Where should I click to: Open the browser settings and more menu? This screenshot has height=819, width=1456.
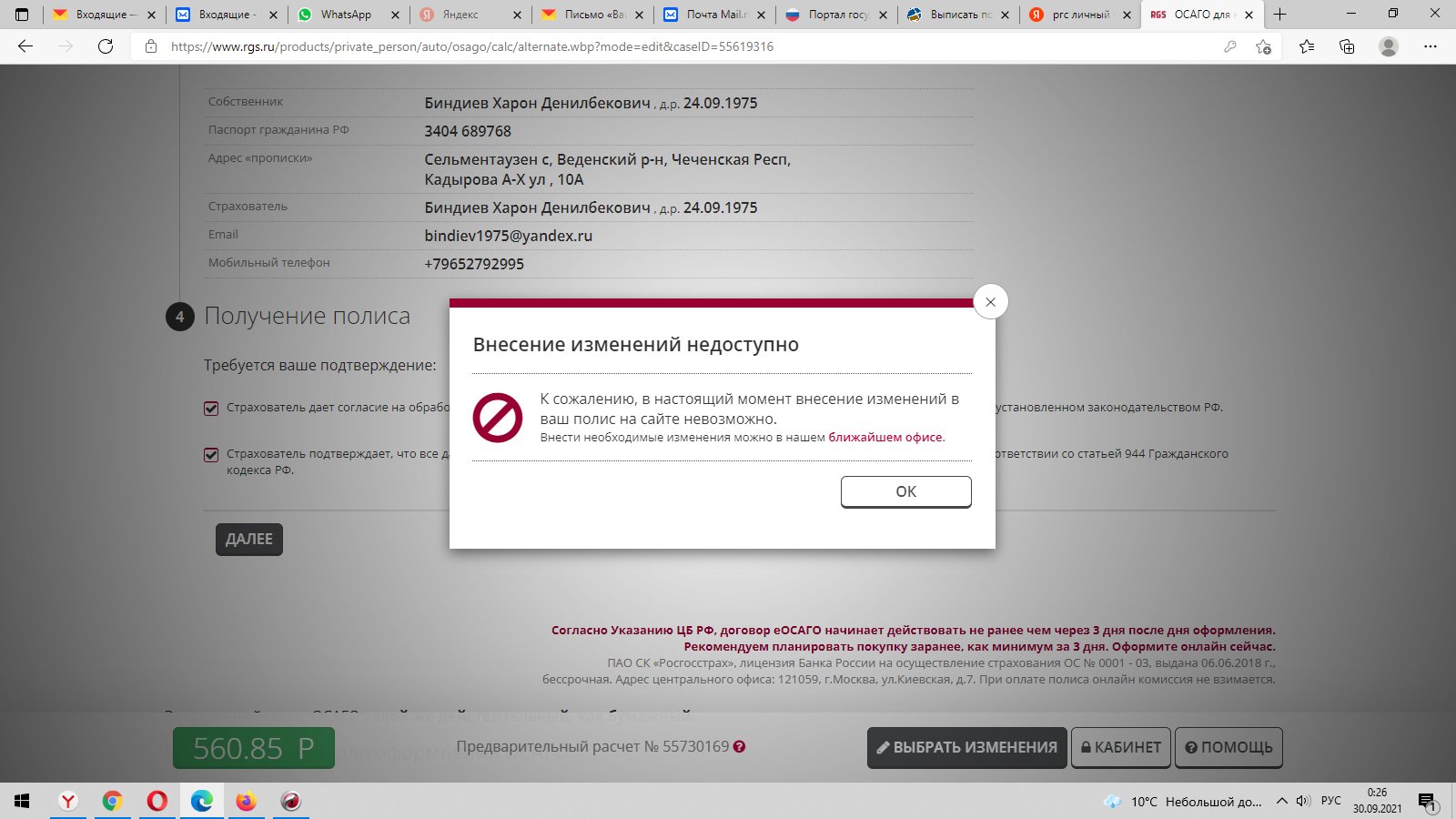1431,46
